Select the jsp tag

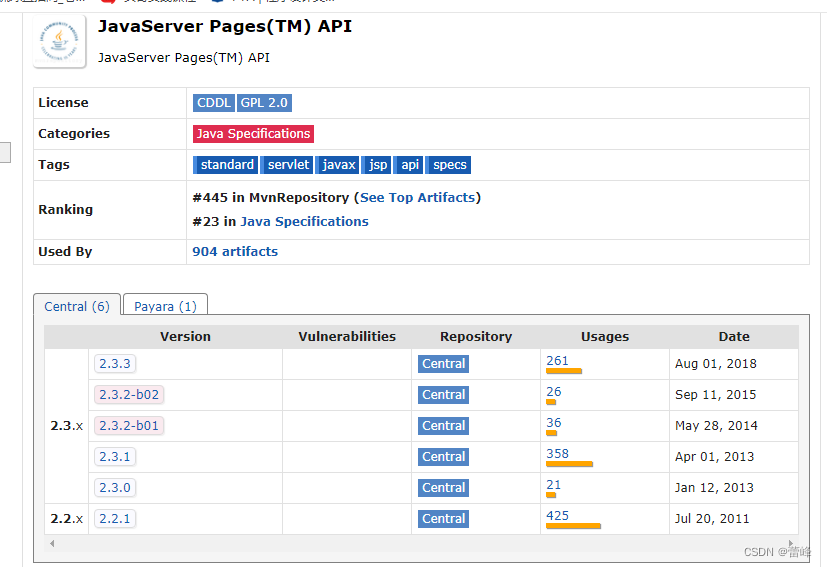click(x=377, y=165)
